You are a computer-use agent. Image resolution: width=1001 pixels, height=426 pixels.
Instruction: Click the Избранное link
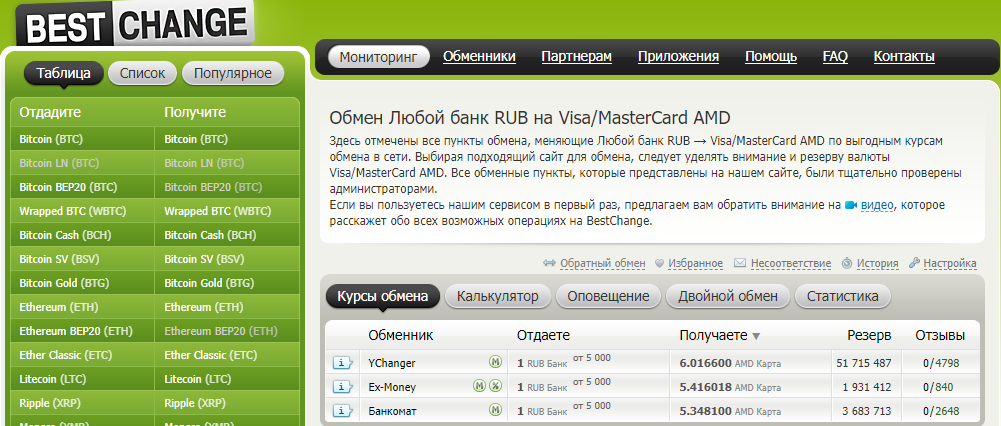[696, 263]
